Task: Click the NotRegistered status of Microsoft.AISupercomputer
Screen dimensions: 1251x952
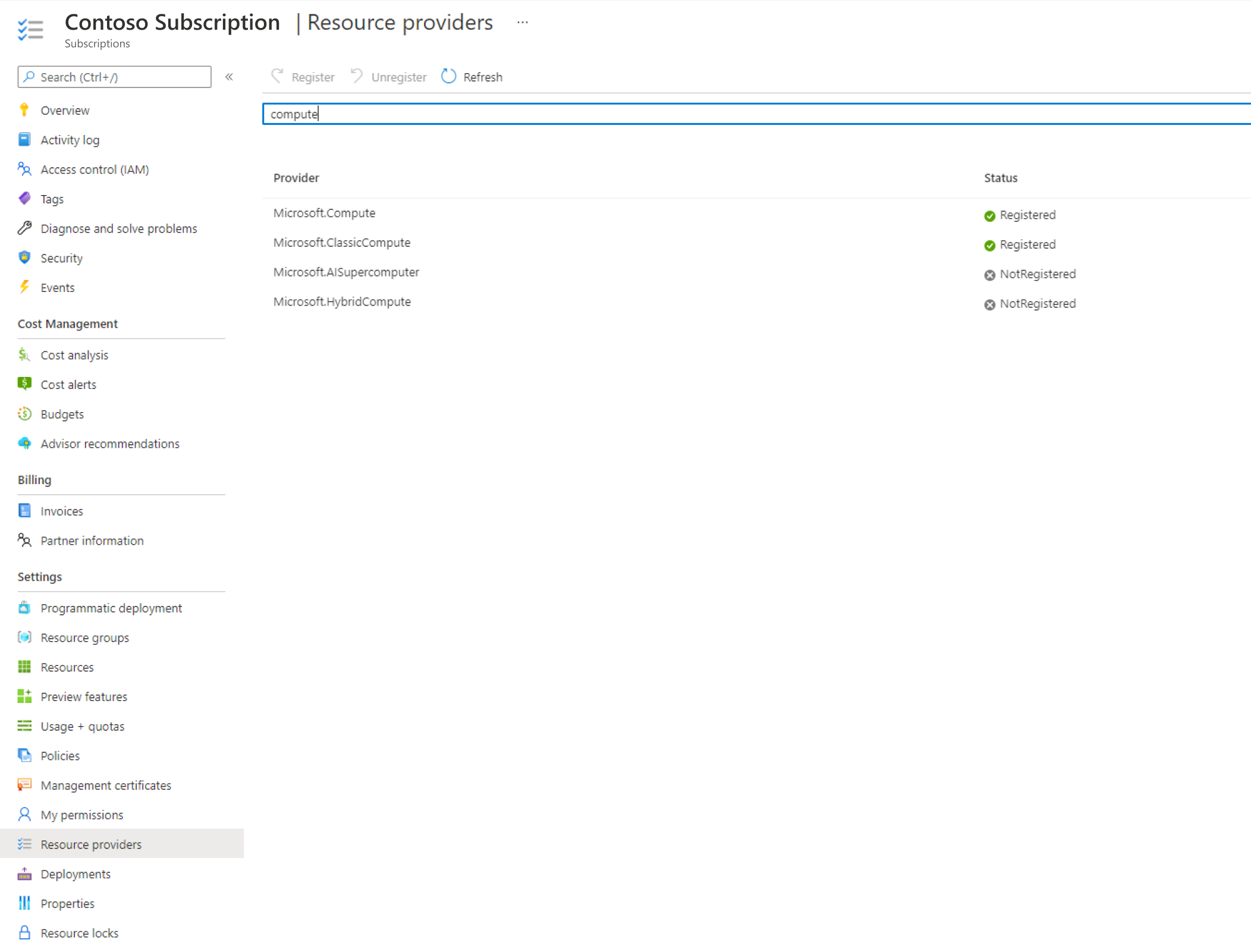Action: pyautogui.click(x=1030, y=274)
